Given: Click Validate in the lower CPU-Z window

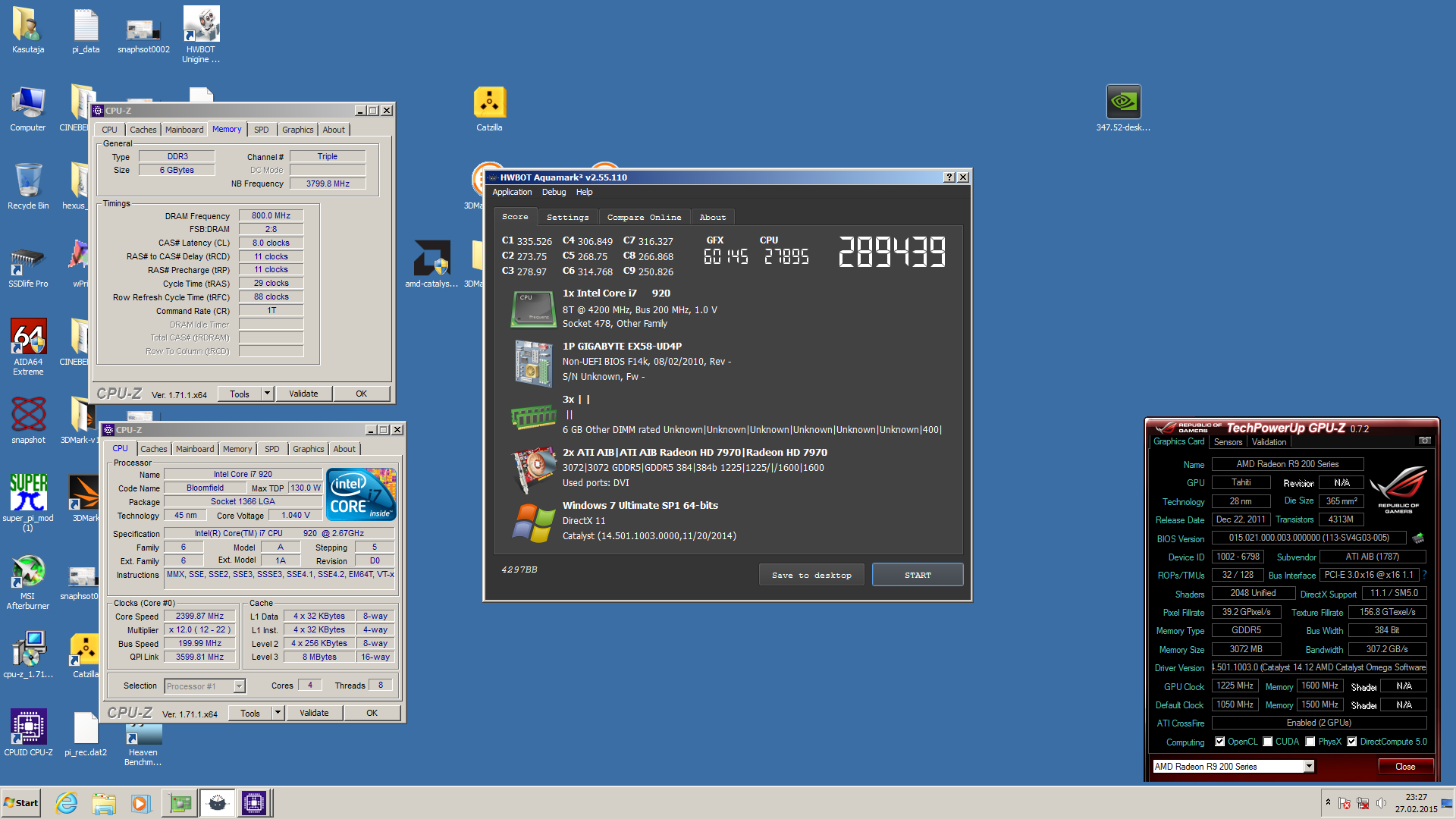Looking at the screenshot, I should (314, 713).
